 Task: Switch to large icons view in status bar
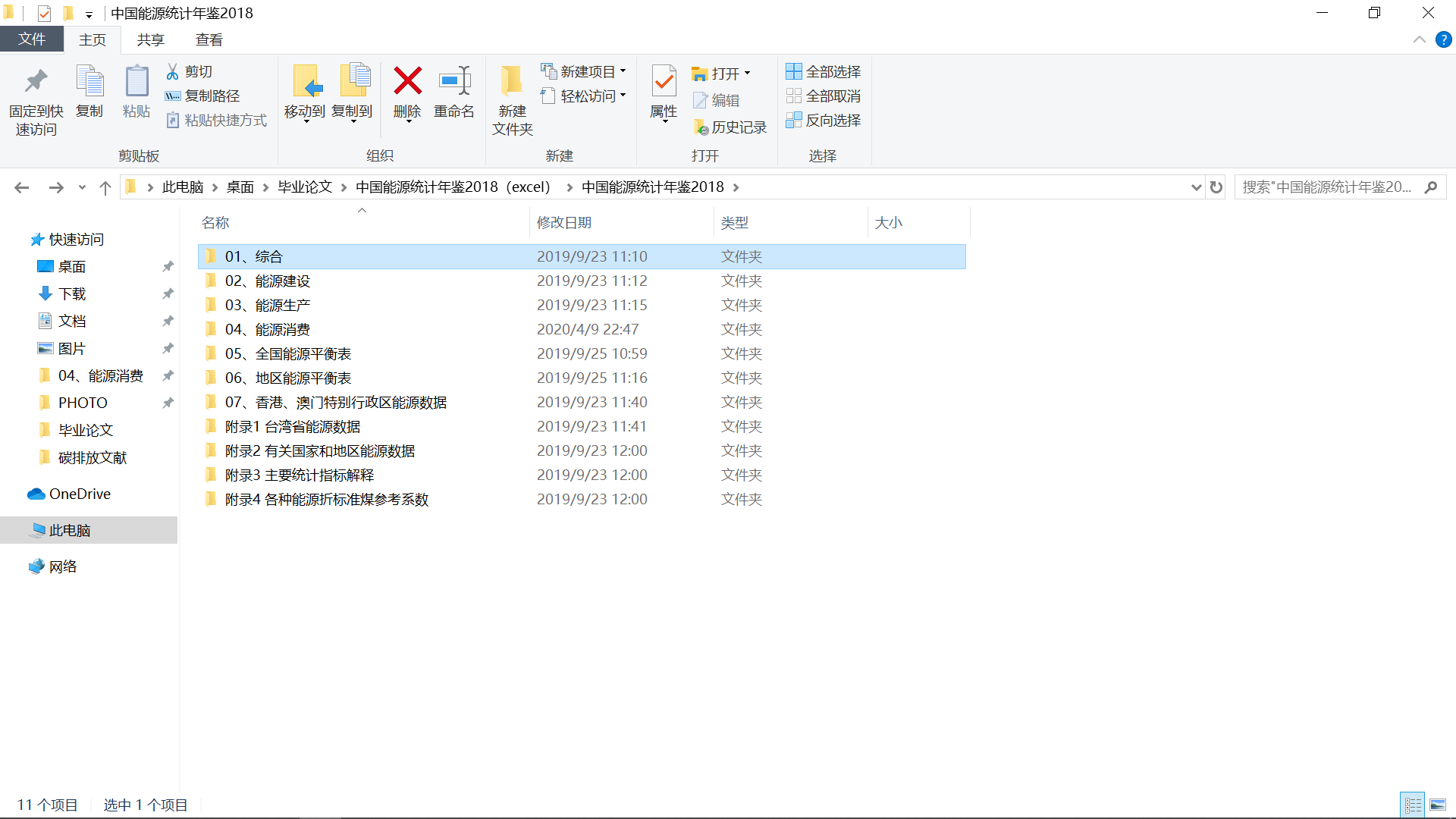tap(1437, 805)
